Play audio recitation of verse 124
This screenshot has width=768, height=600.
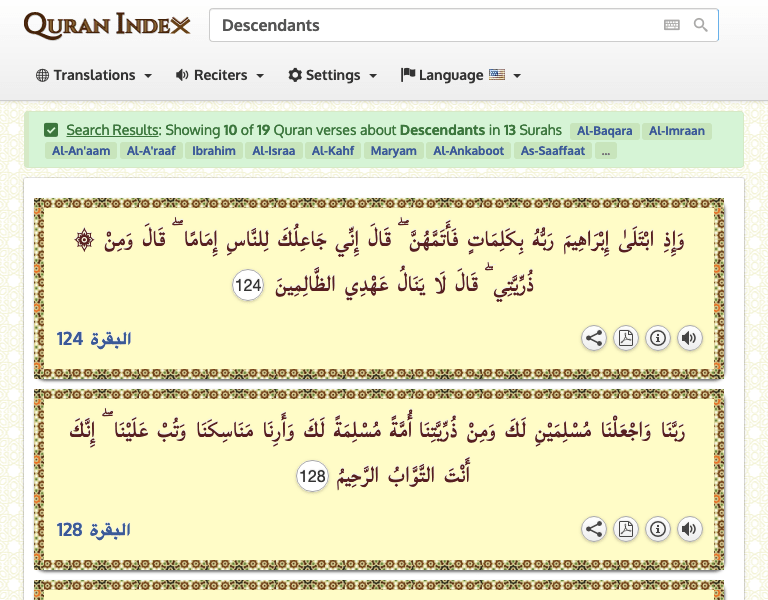pyautogui.click(x=689, y=338)
